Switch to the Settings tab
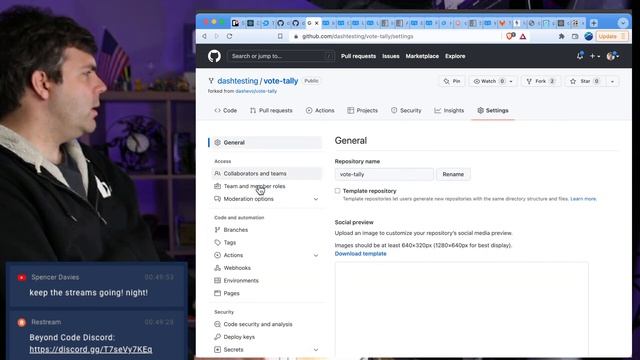The height and width of the screenshot is (360, 640). click(x=493, y=110)
